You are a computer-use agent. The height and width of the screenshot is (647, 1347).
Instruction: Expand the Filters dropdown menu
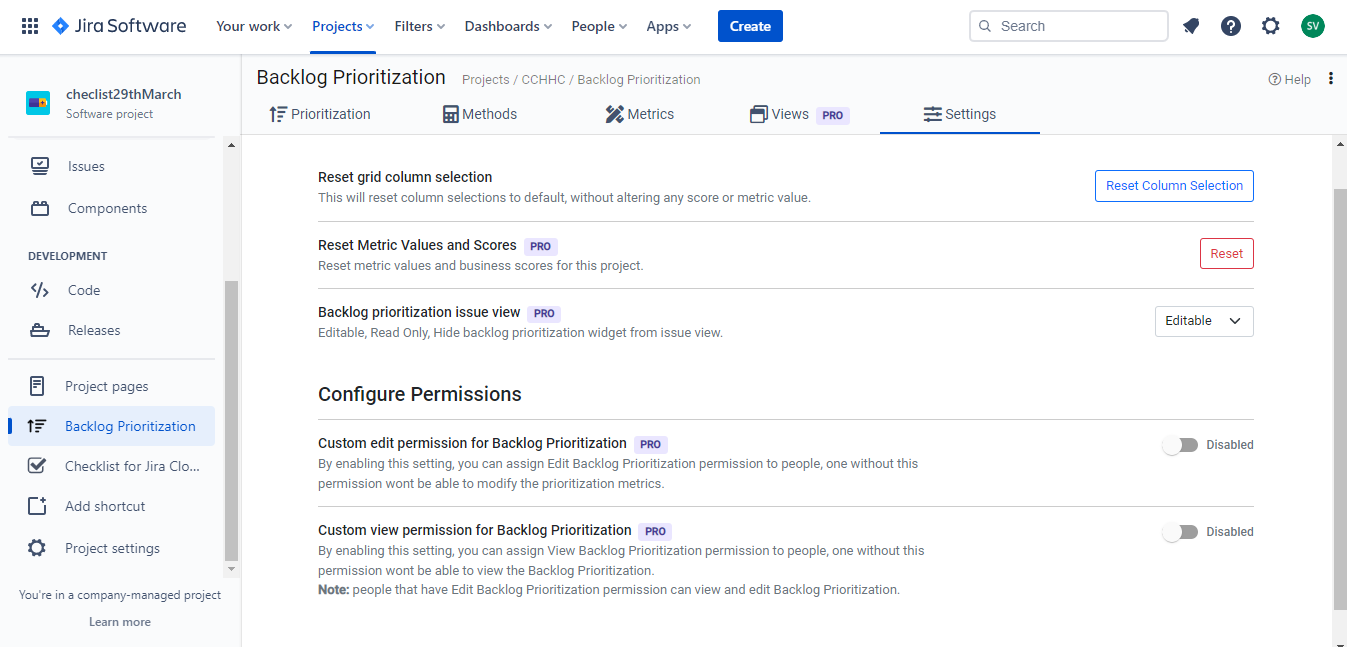(x=419, y=26)
